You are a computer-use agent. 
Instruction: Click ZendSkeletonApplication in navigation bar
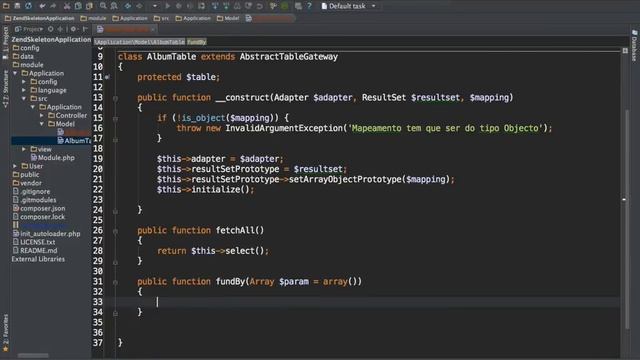click(40, 18)
